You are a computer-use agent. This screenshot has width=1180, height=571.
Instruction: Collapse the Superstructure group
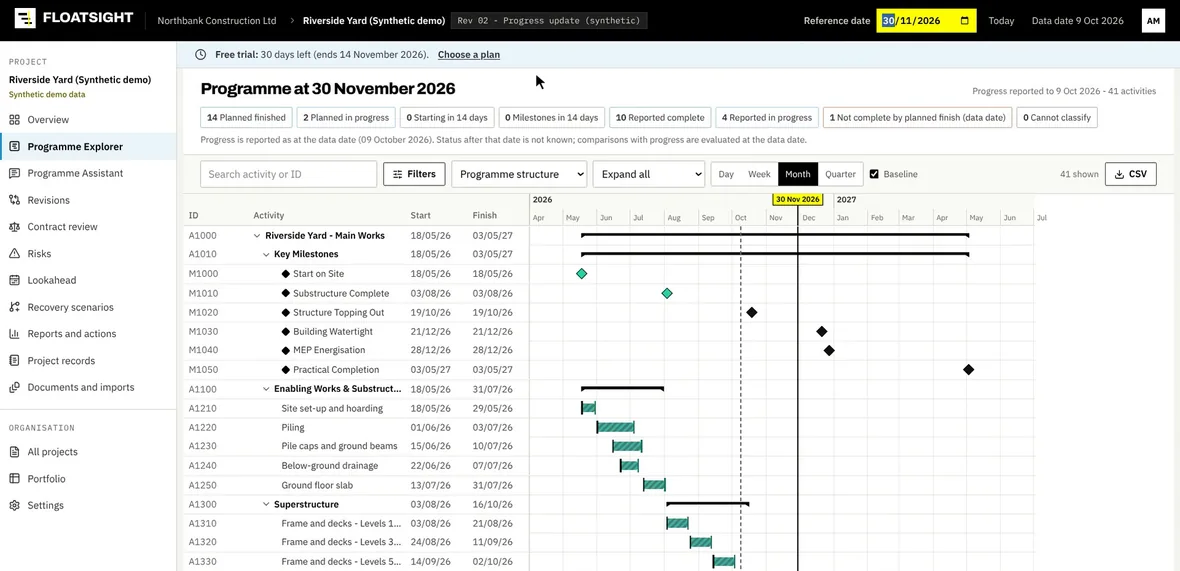tap(266, 504)
